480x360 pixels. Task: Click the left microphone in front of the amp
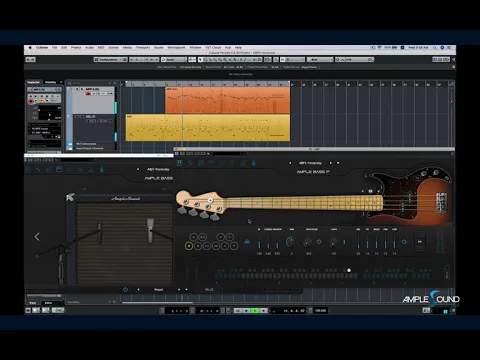99,232
